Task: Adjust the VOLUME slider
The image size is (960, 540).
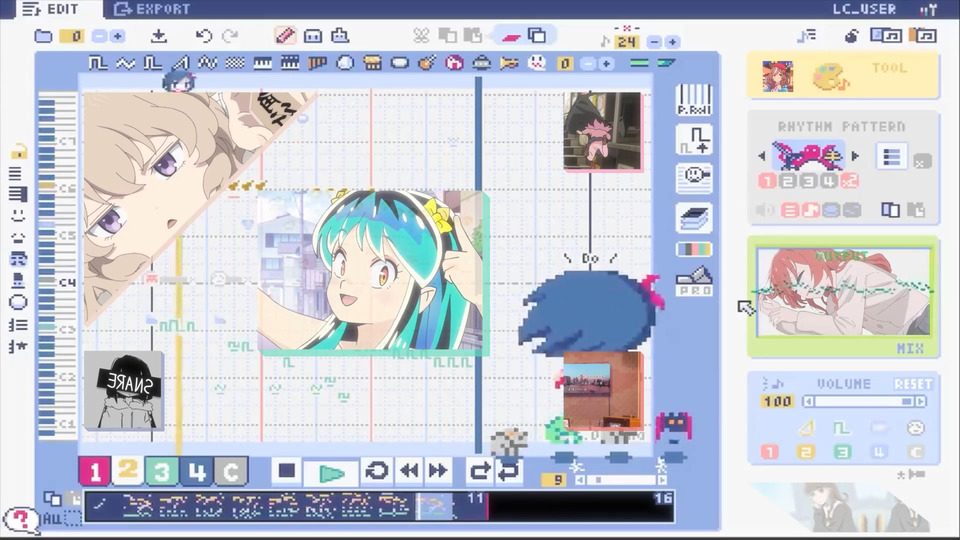Action: tap(864, 402)
